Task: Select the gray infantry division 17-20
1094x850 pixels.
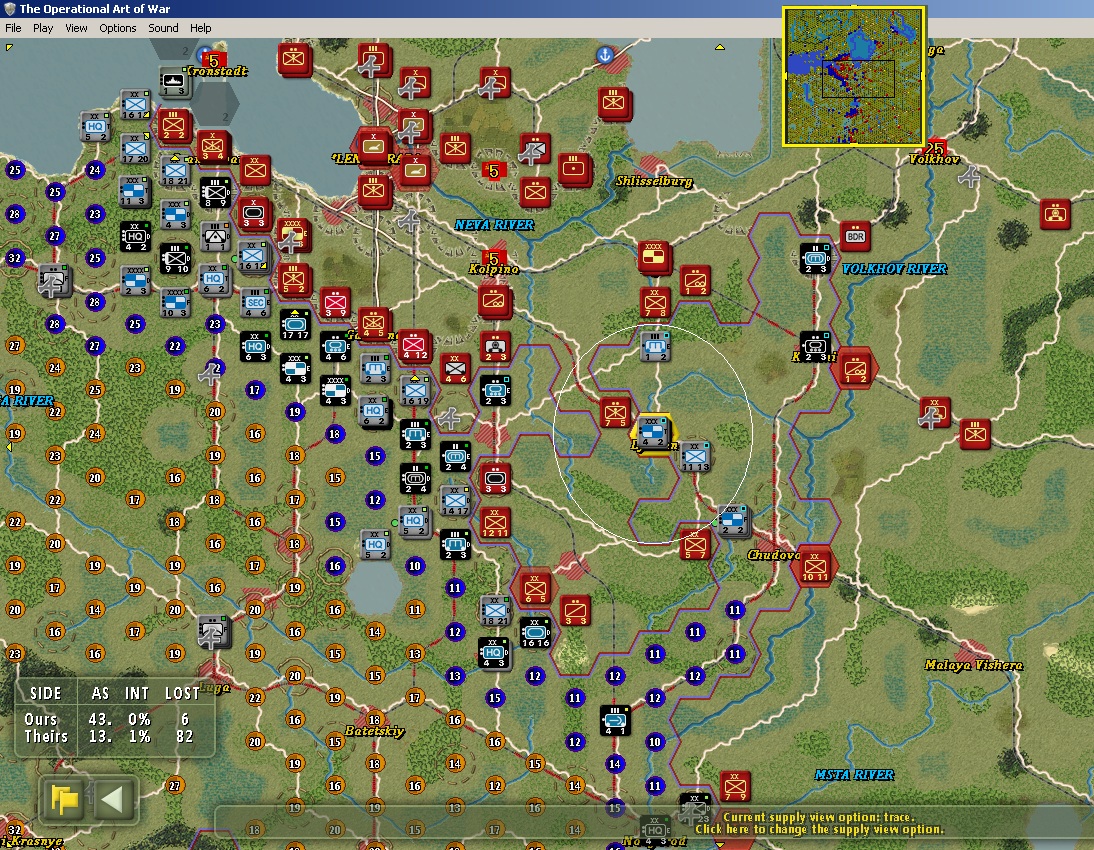Action: pos(135,149)
